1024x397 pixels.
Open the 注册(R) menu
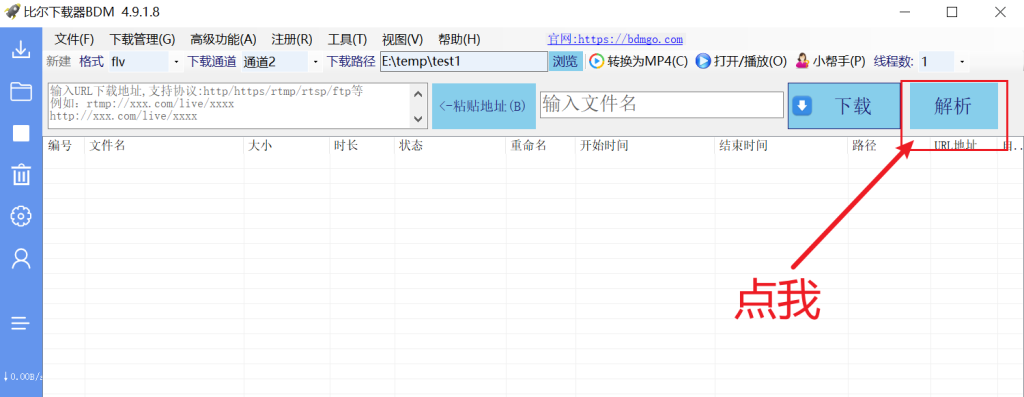[292, 39]
